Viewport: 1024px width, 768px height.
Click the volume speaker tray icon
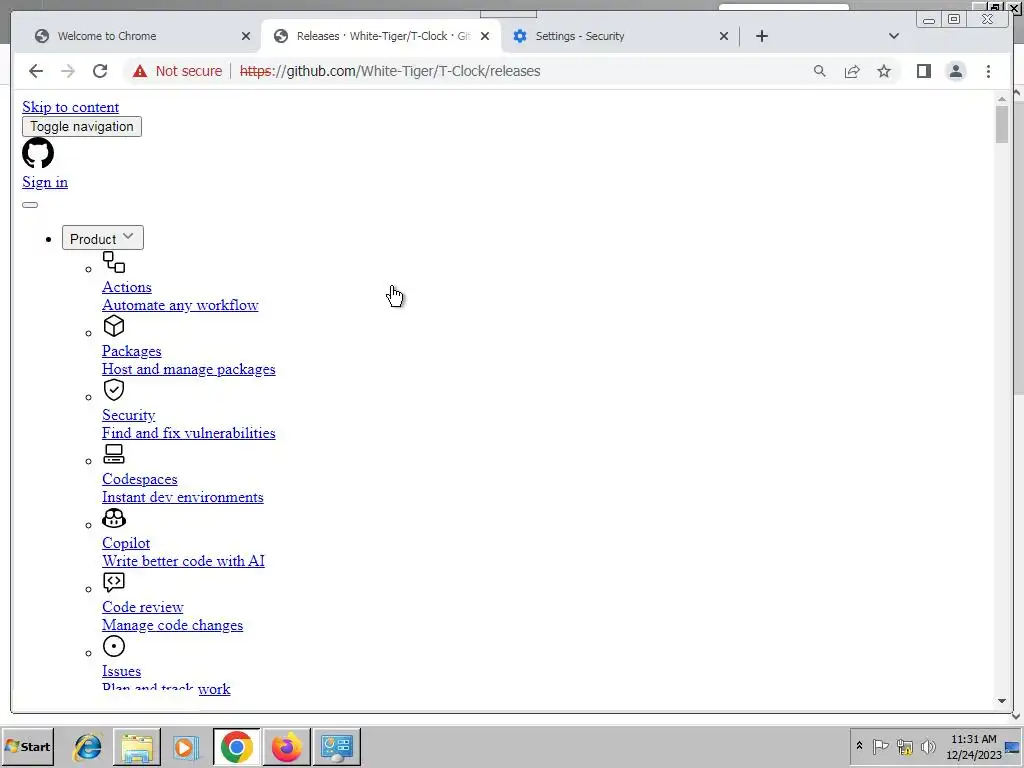point(928,746)
